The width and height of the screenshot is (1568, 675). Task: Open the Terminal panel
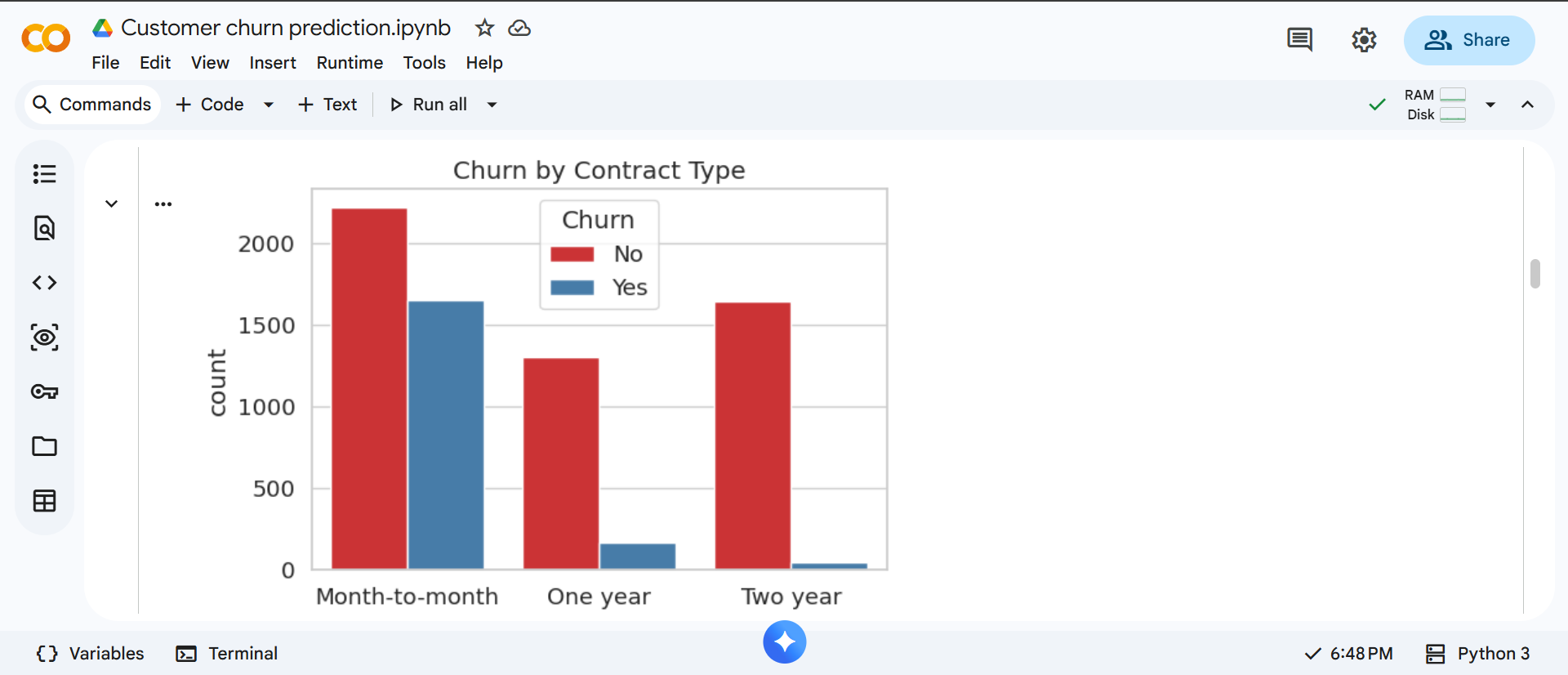227,654
